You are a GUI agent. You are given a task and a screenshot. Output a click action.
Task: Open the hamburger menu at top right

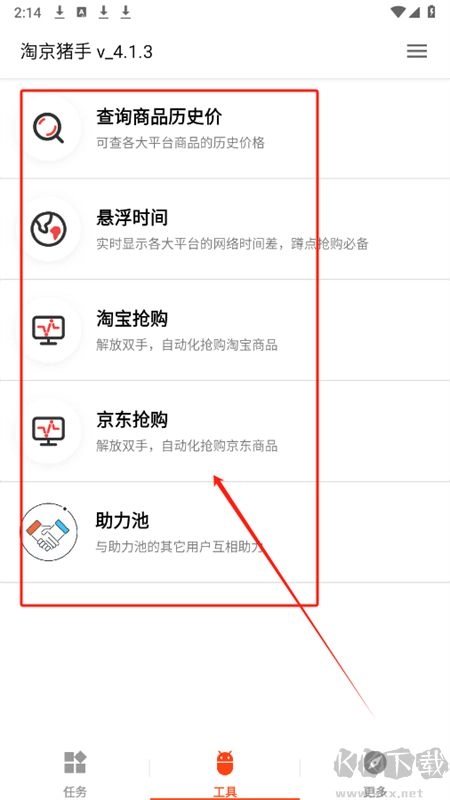click(x=417, y=51)
